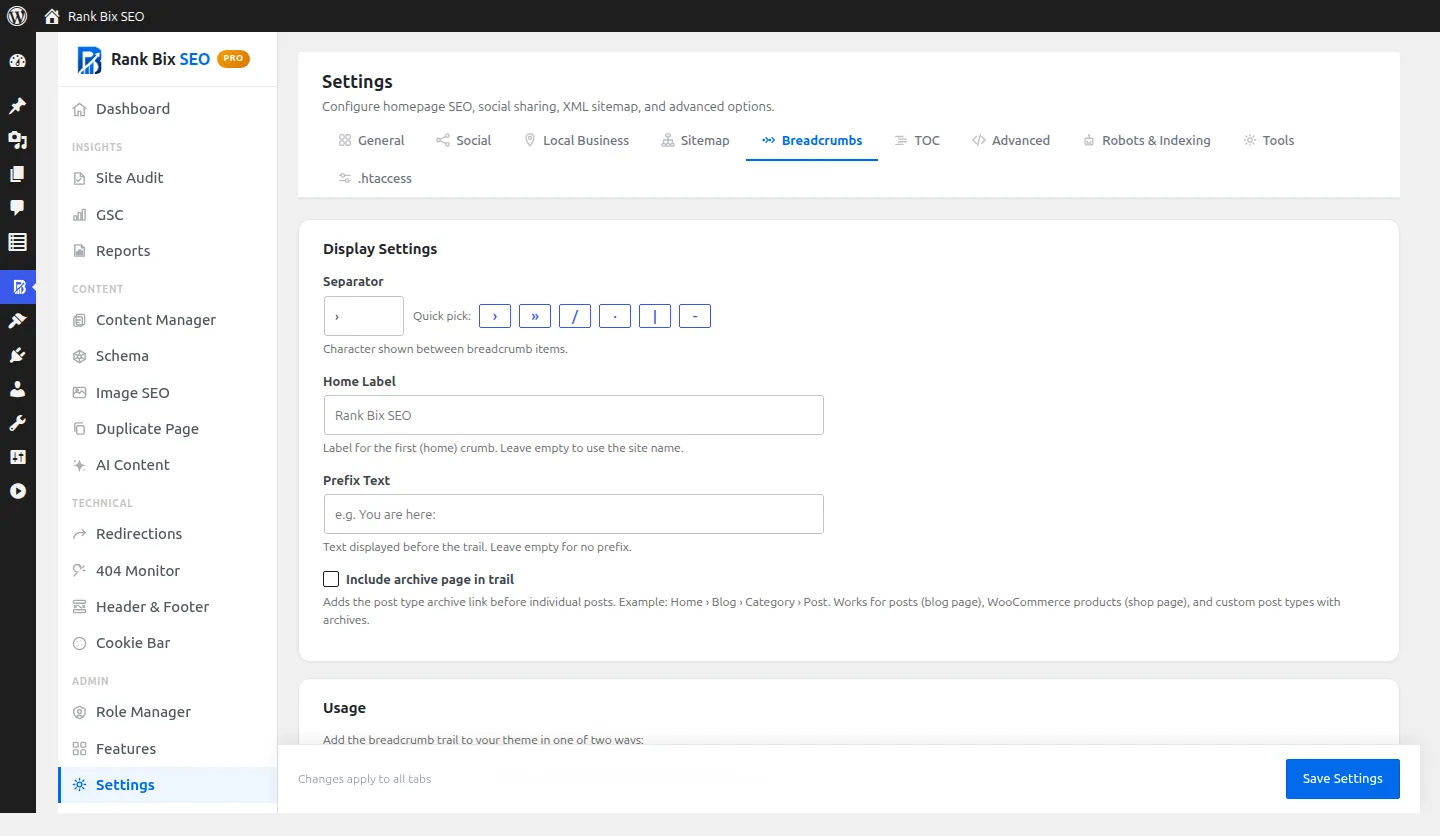This screenshot has width=1440, height=836.
Task: Open the WordPress gauge icon in the dark admin menu
Action: pyautogui.click(x=17, y=61)
